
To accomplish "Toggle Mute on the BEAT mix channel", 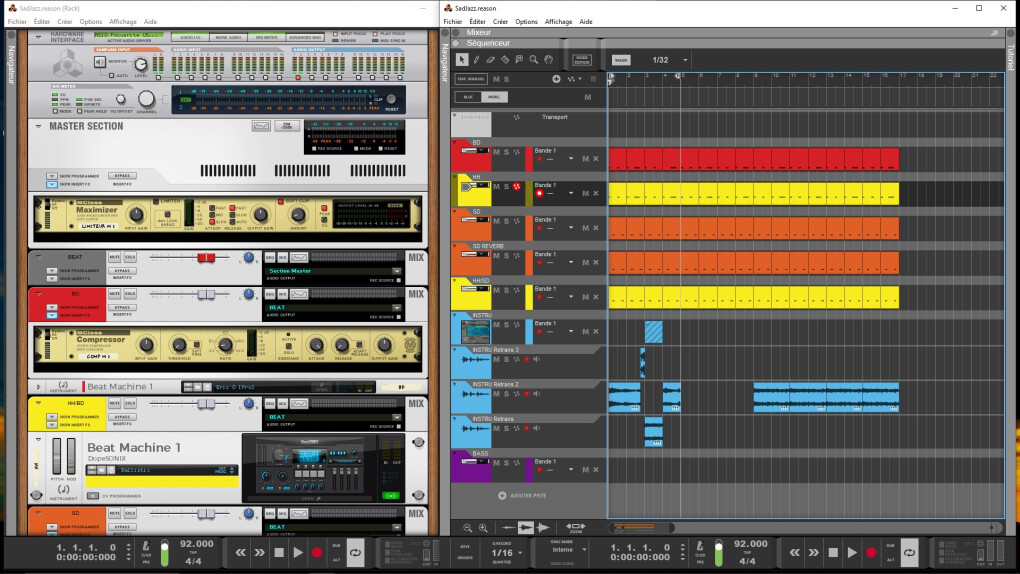I will click(x=114, y=257).
